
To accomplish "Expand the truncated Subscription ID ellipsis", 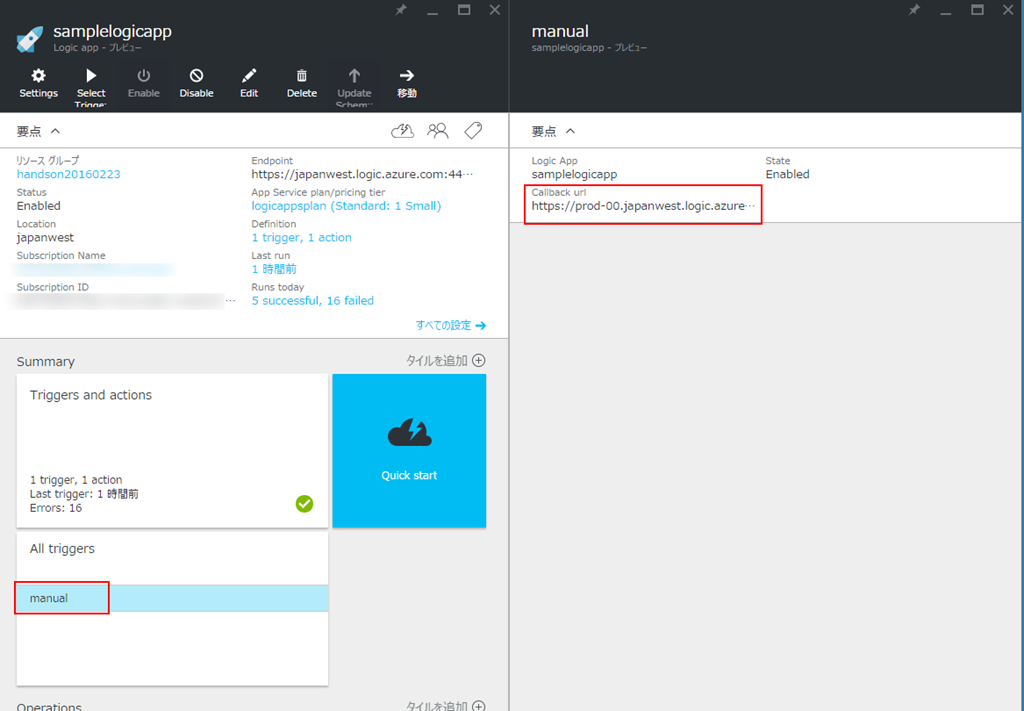I will [x=231, y=301].
